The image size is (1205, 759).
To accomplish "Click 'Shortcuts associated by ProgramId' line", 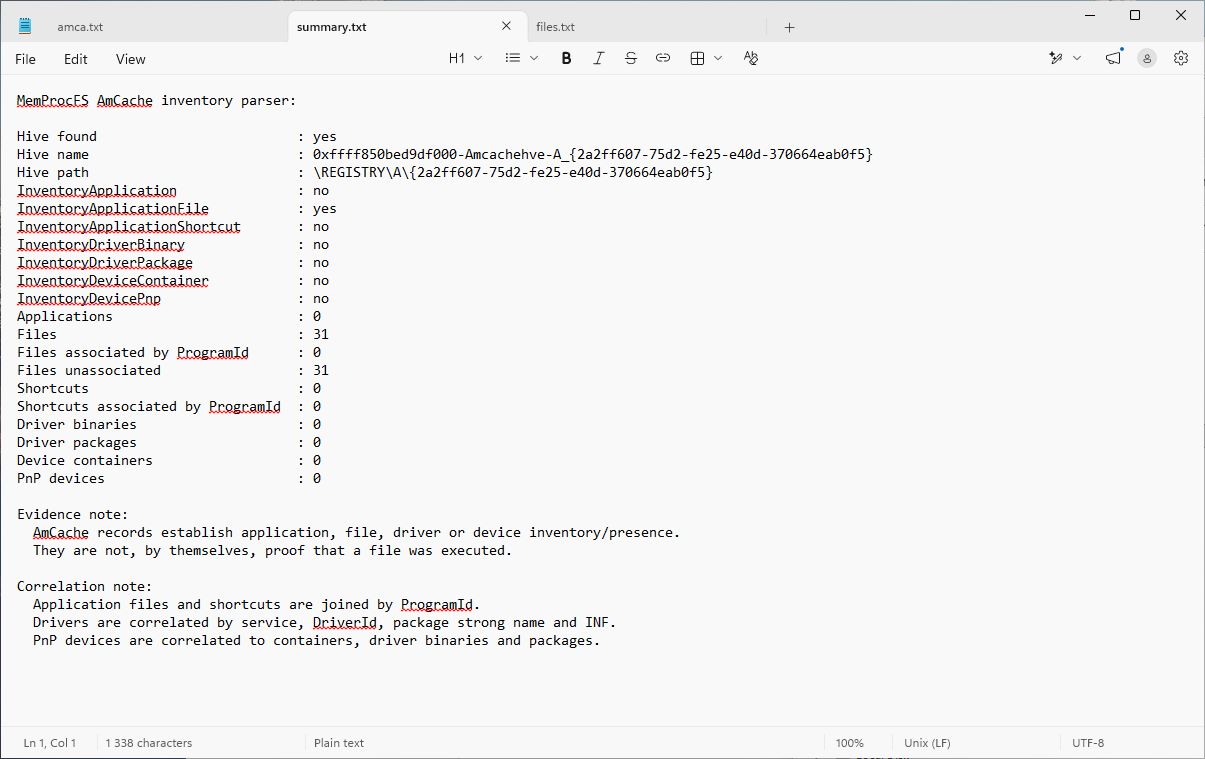I will (x=169, y=406).
